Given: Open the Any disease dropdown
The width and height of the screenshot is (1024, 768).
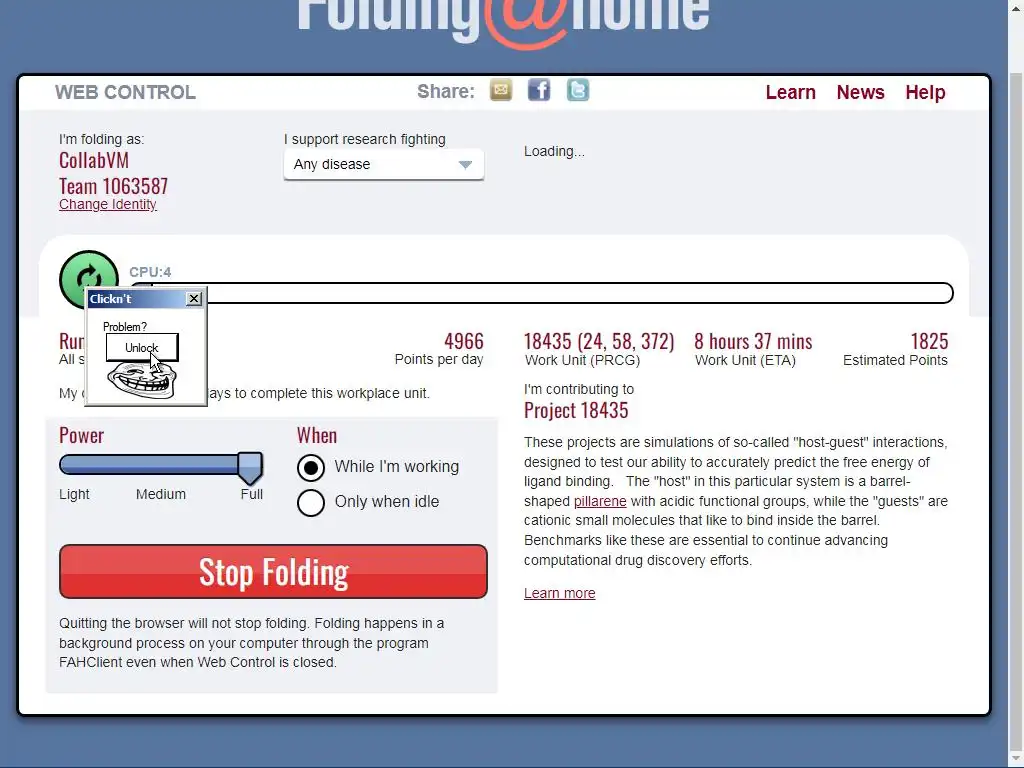Looking at the screenshot, I should pyautogui.click(x=384, y=165).
